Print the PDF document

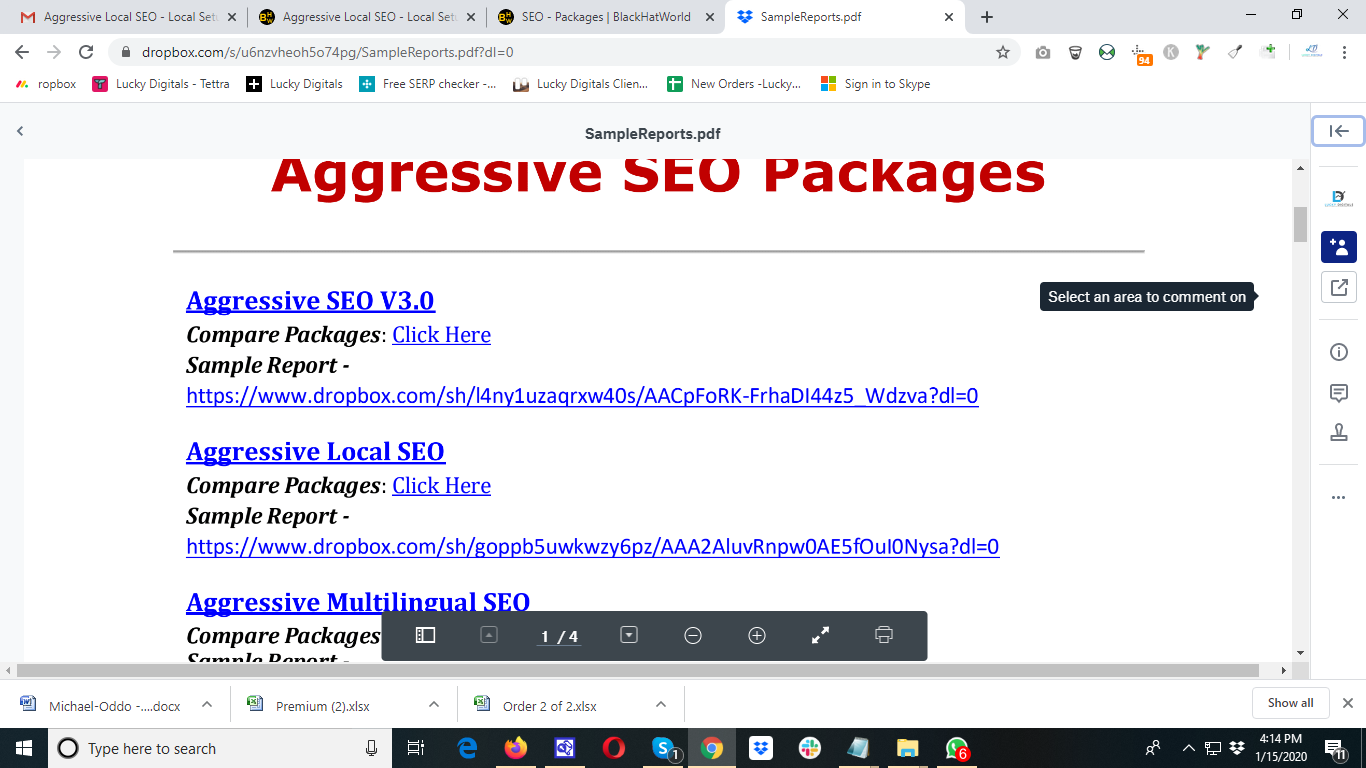pos(883,635)
